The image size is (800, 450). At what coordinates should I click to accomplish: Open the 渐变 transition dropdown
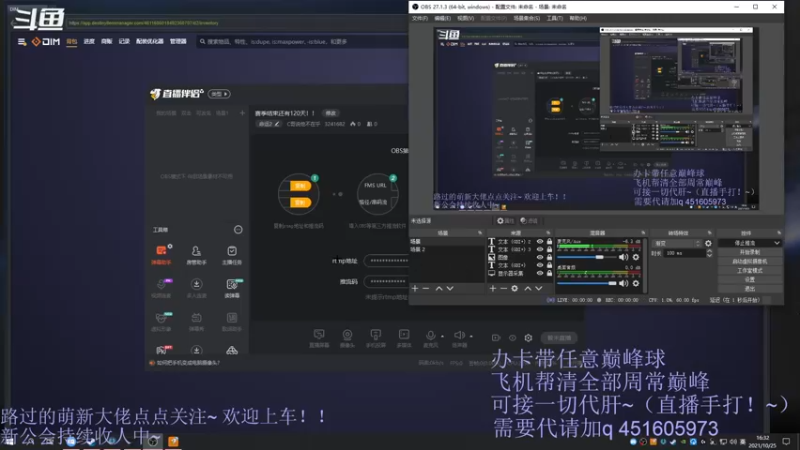click(x=678, y=243)
